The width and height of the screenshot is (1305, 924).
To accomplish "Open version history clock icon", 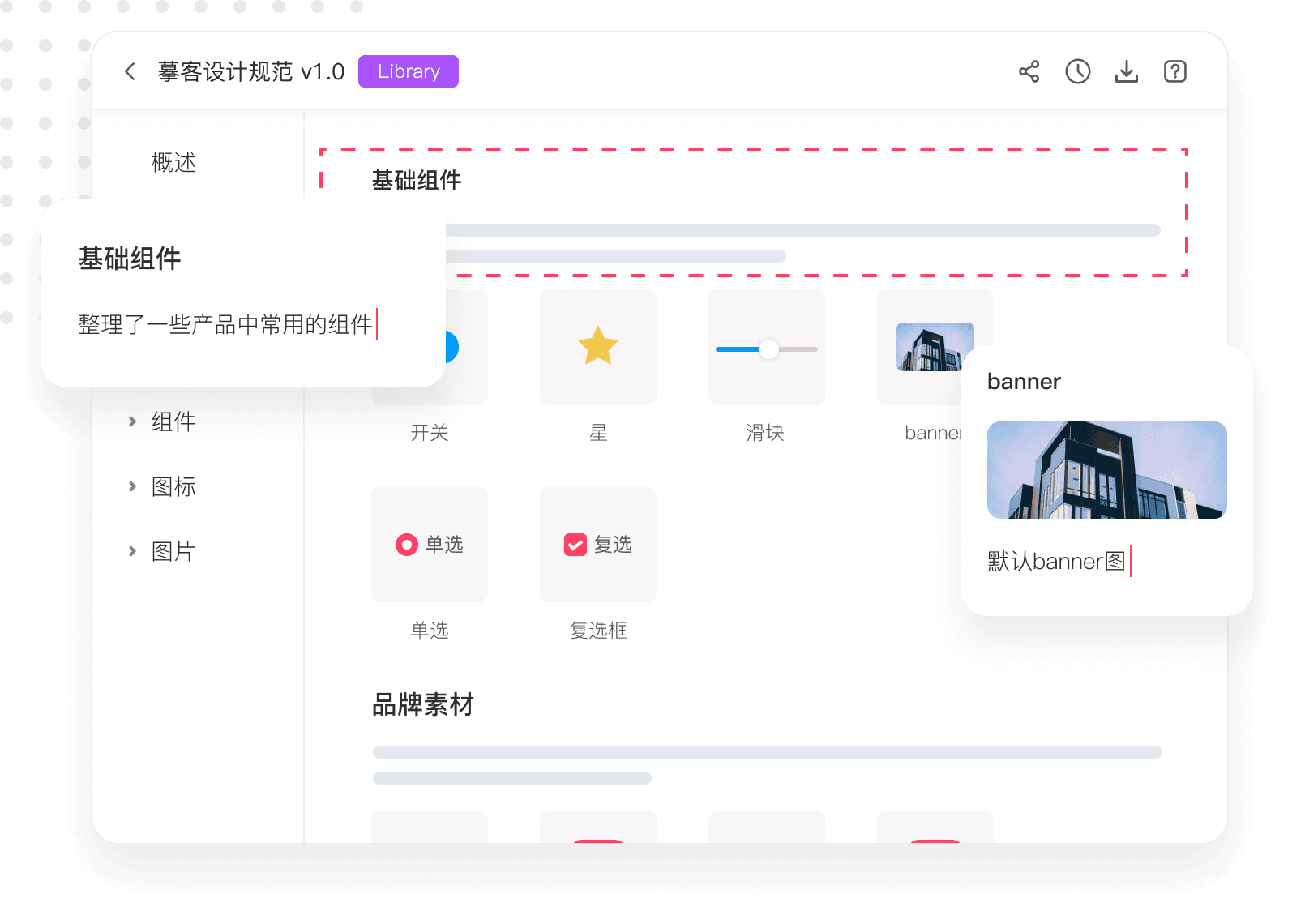I will pyautogui.click(x=1077, y=71).
